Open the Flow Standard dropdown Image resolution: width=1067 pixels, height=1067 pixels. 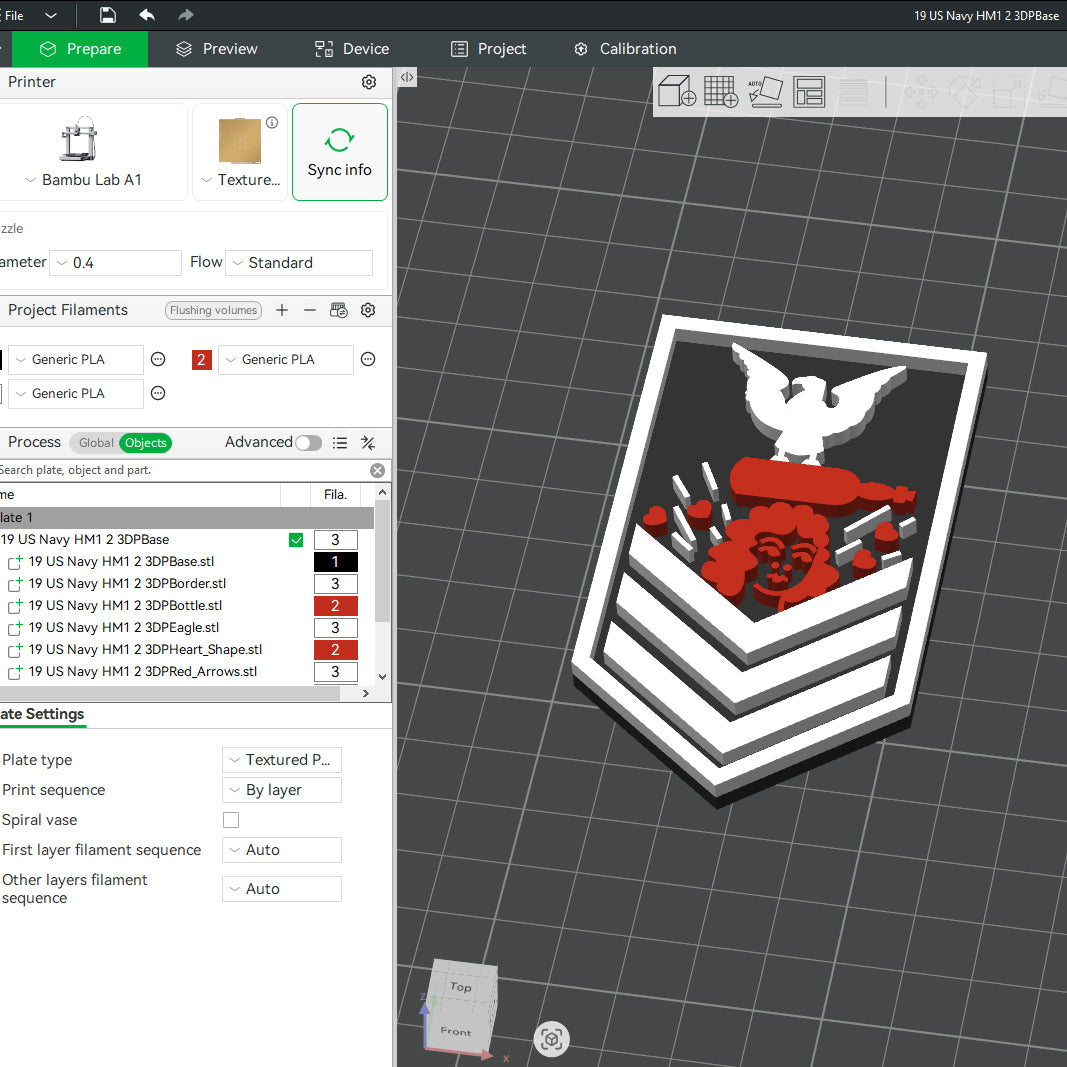299,263
